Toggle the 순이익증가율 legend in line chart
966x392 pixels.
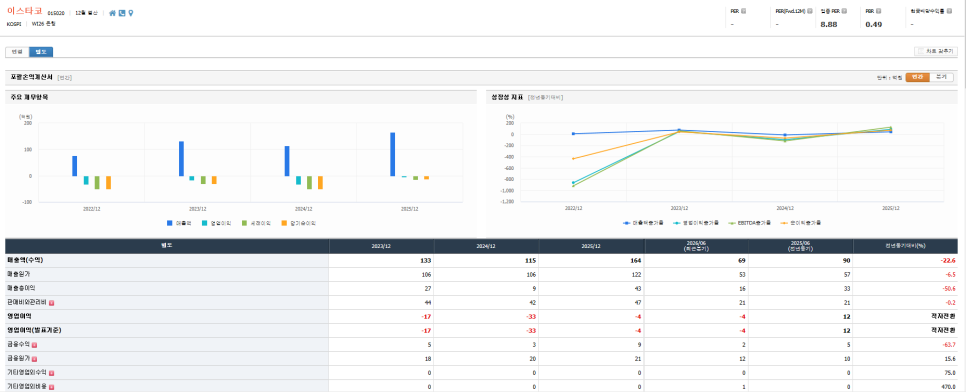(x=800, y=223)
